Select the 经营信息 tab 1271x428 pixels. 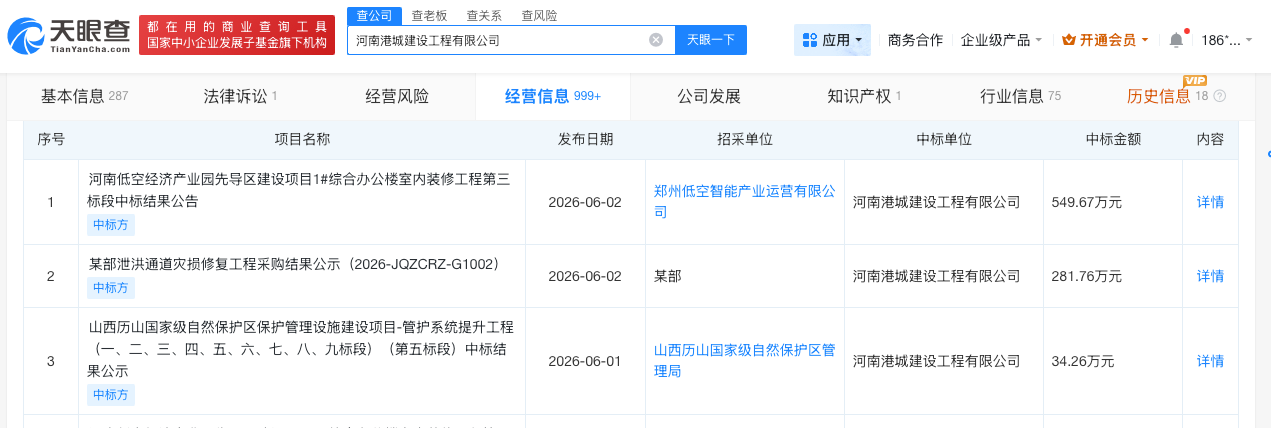[x=553, y=97]
